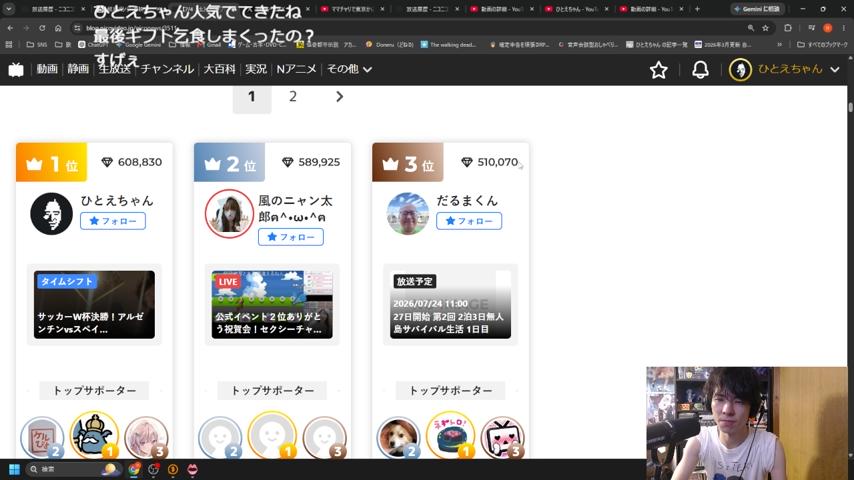854x480 pixels.
Task: Click the ひとえちゃん name in 1位 card
Action: (117, 200)
